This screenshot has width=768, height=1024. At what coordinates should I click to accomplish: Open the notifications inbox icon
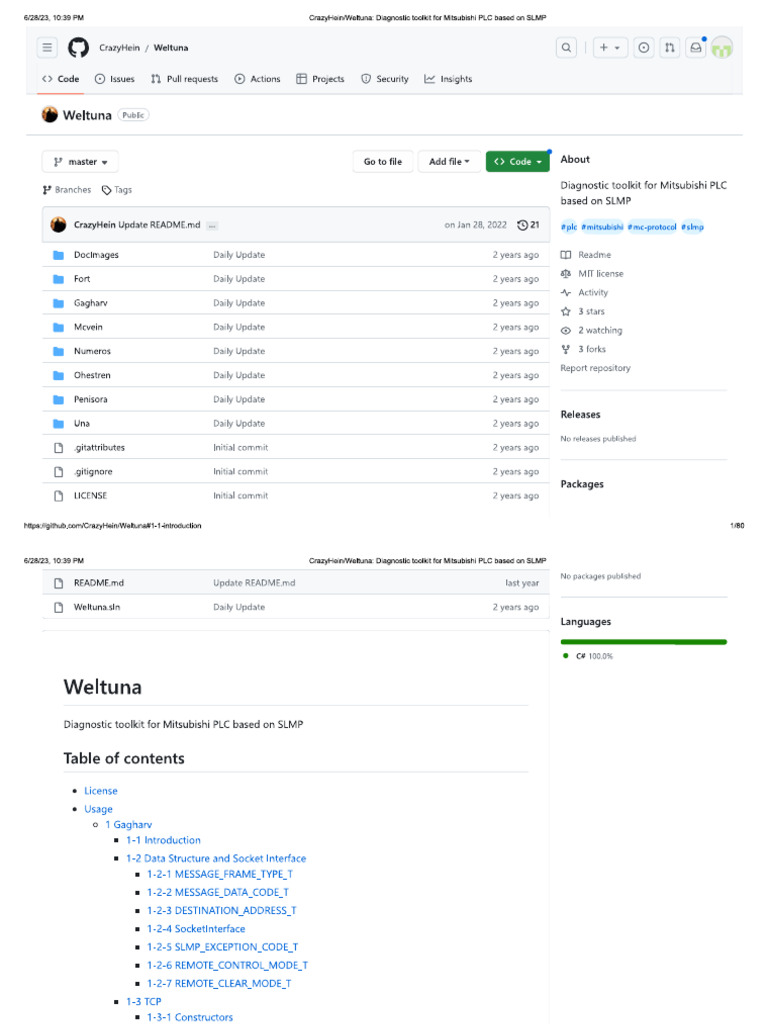pos(695,48)
